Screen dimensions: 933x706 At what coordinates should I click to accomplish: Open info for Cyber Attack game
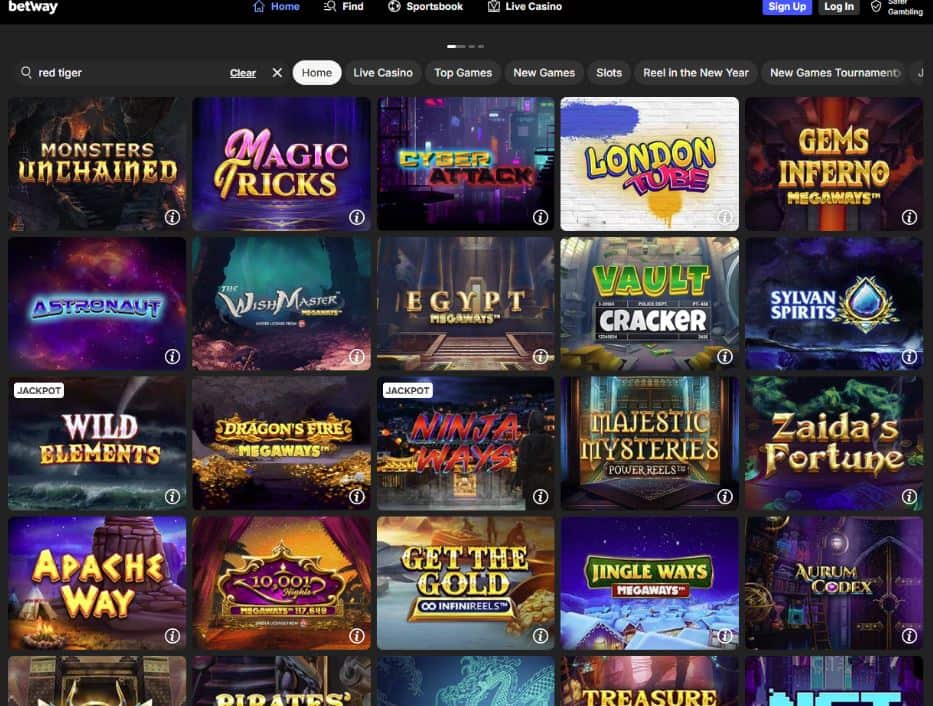pos(540,217)
